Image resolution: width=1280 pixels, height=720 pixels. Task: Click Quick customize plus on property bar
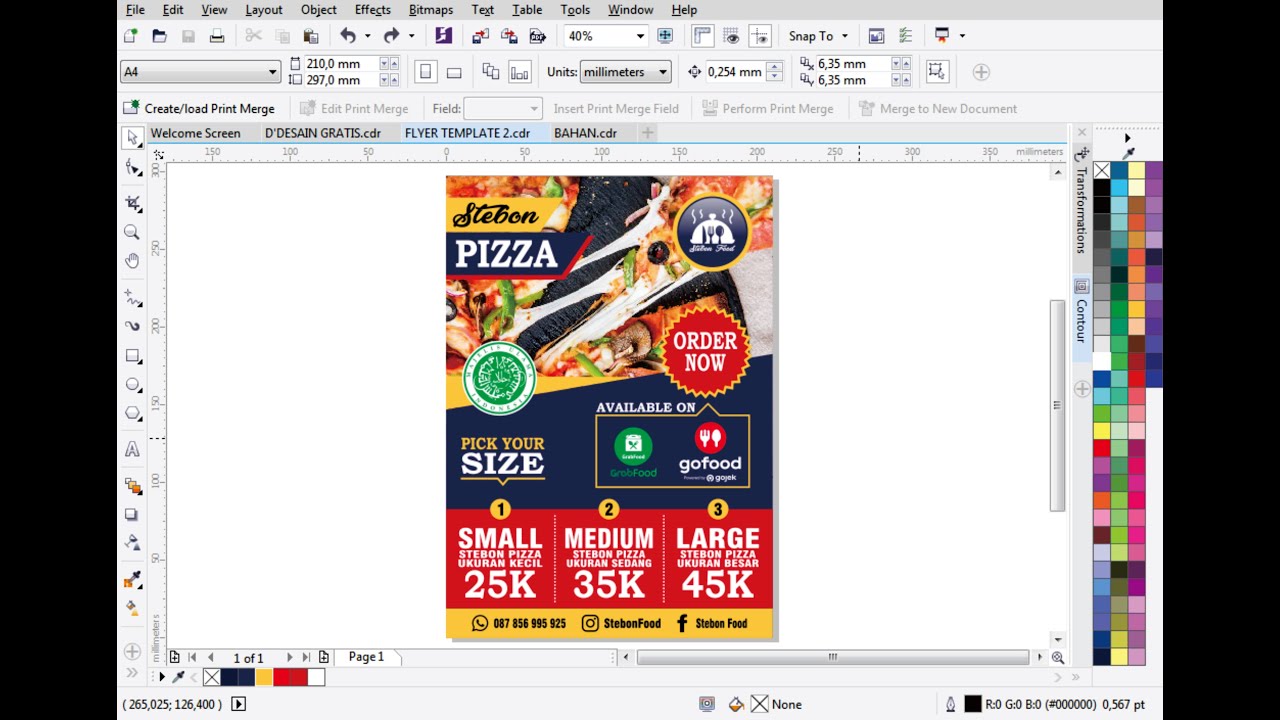981,72
